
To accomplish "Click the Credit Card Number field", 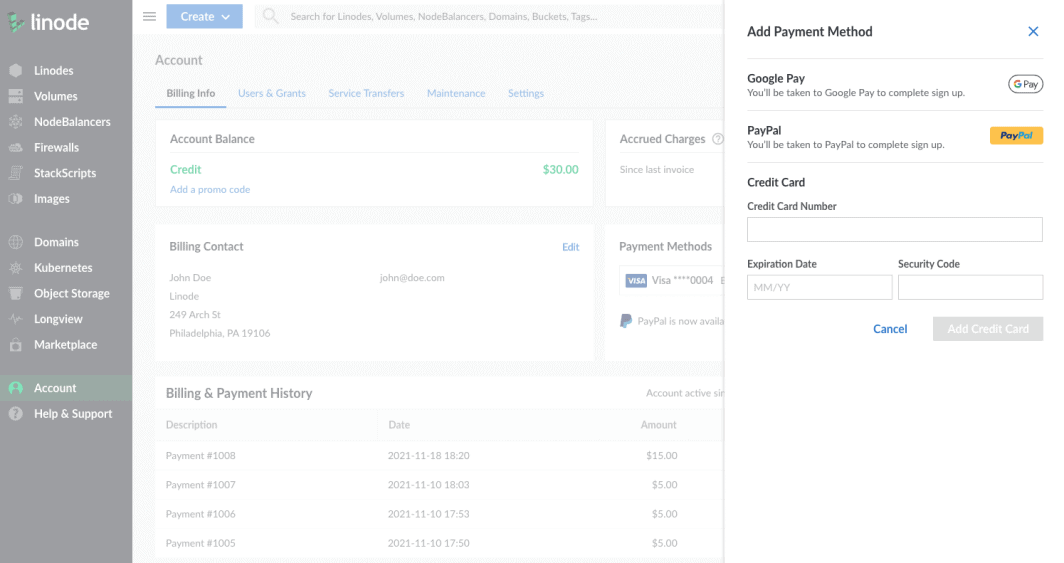I will click(894, 230).
